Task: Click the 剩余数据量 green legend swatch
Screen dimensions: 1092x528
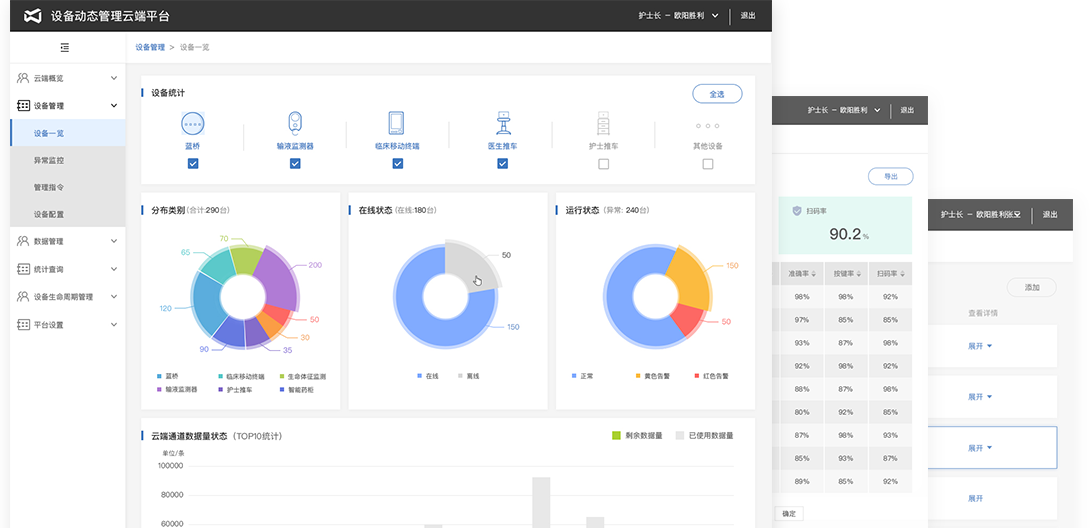Action: click(x=616, y=435)
